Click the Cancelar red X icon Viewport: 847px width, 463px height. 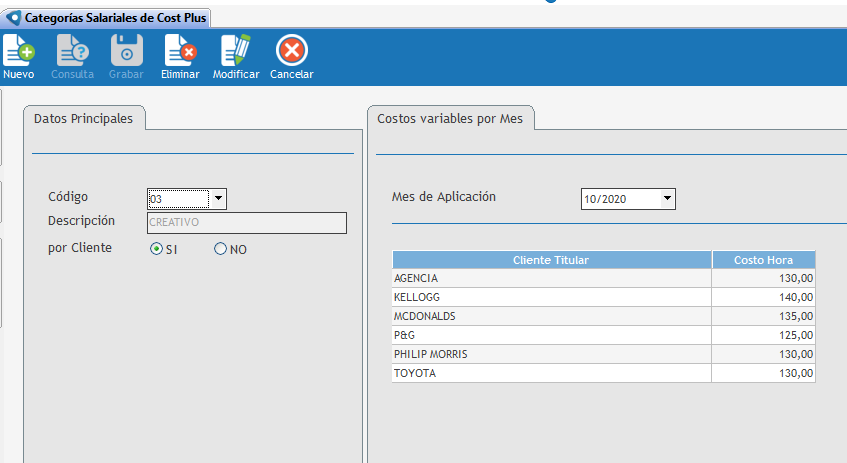coord(292,50)
